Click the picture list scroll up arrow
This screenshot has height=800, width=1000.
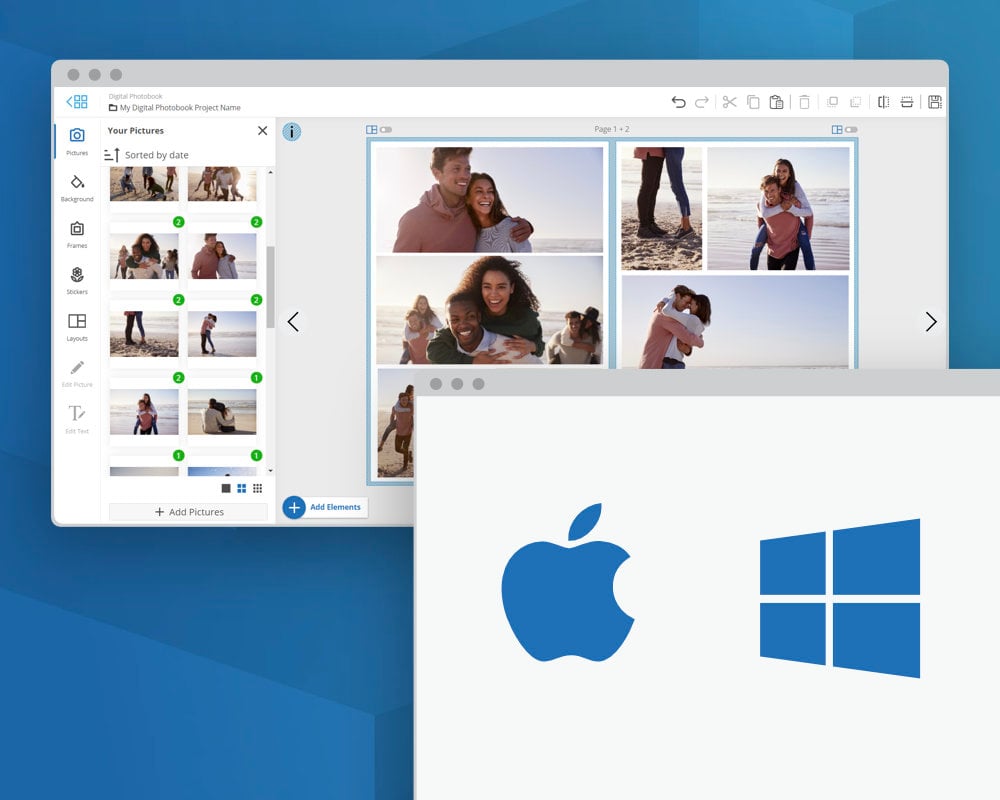(270, 172)
